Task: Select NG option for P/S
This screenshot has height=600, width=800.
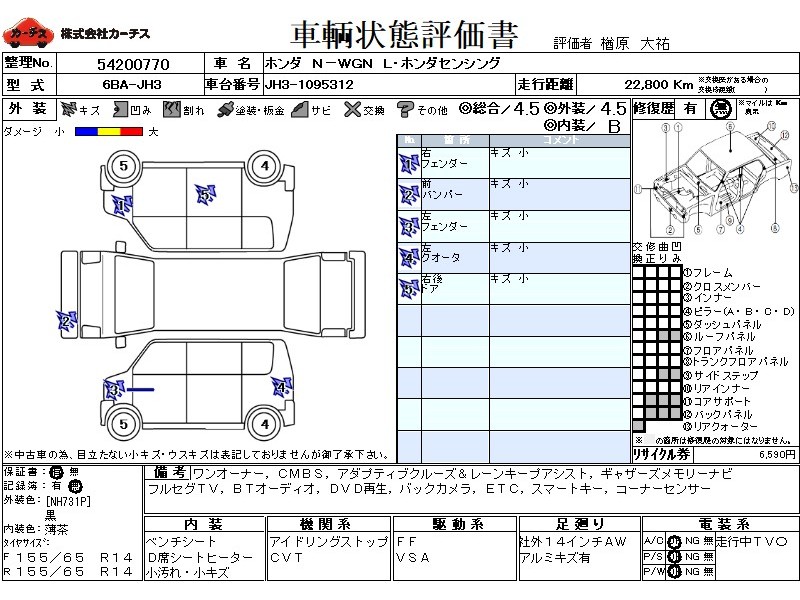Action: pos(692,557)
